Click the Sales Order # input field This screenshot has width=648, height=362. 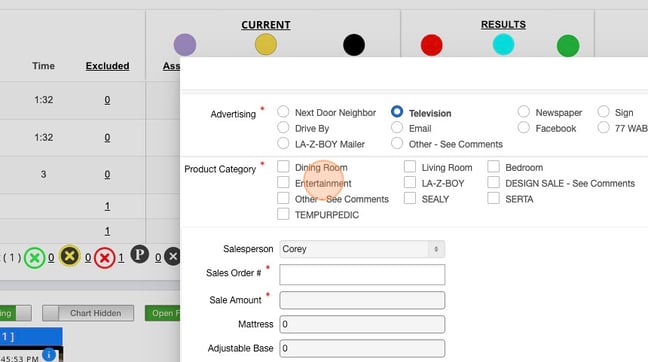[362, 274]
